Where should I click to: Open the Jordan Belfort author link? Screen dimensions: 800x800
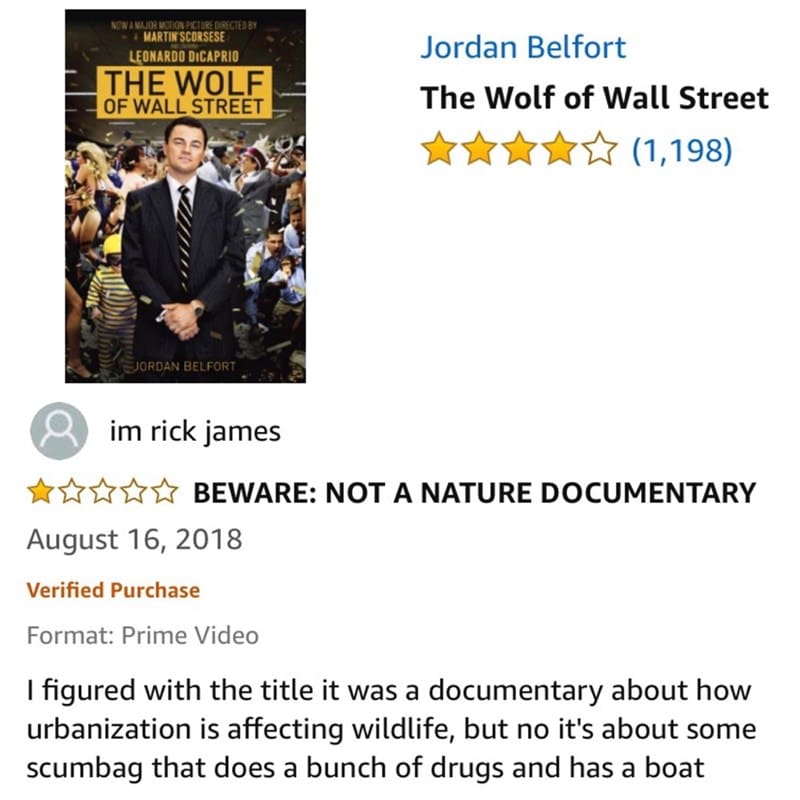[522, 47]
